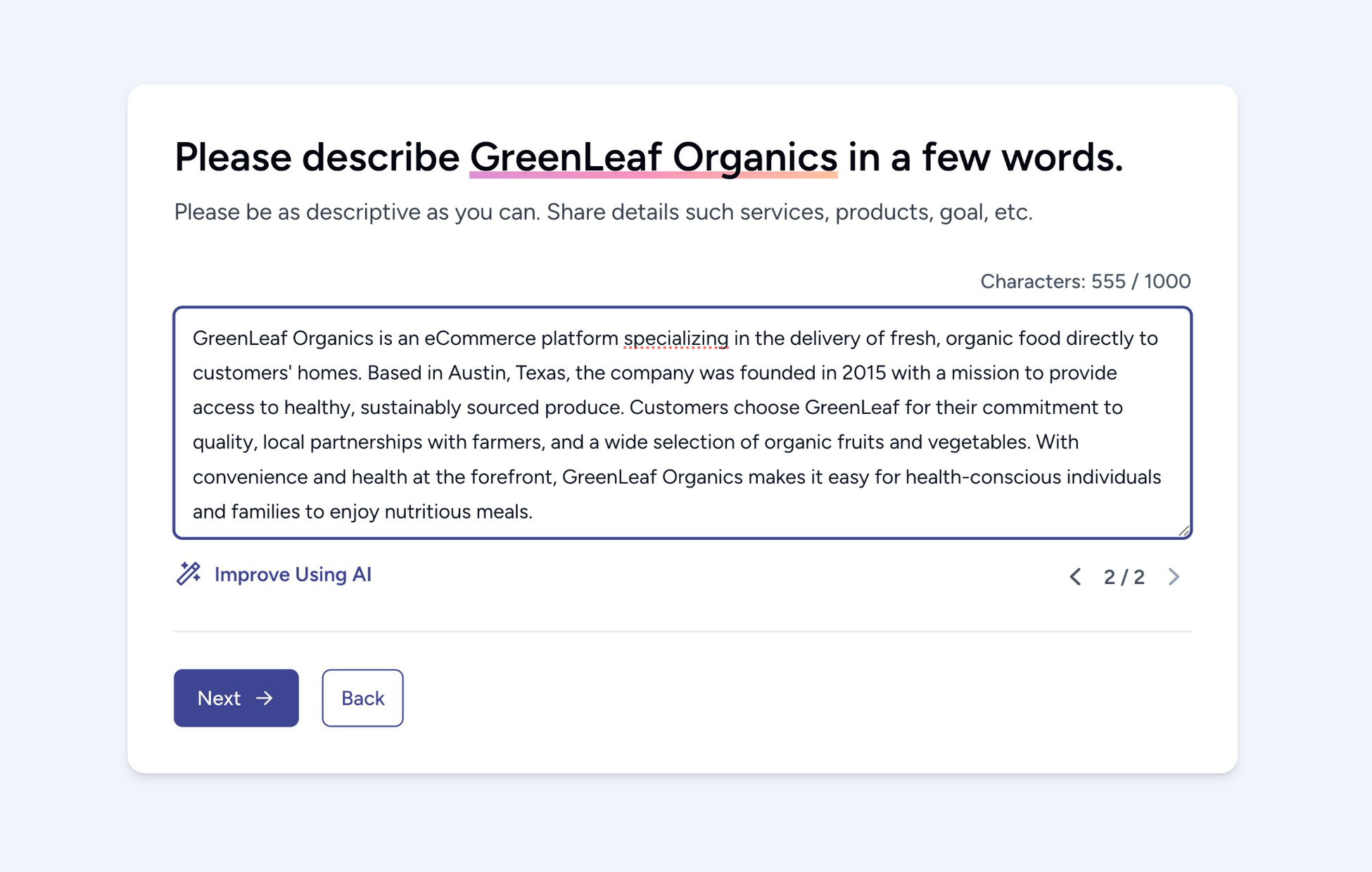This screenshot has height=872, width=1372.
Task: Click the Characters: 555 / 1000 counter
Action: 1085,281
